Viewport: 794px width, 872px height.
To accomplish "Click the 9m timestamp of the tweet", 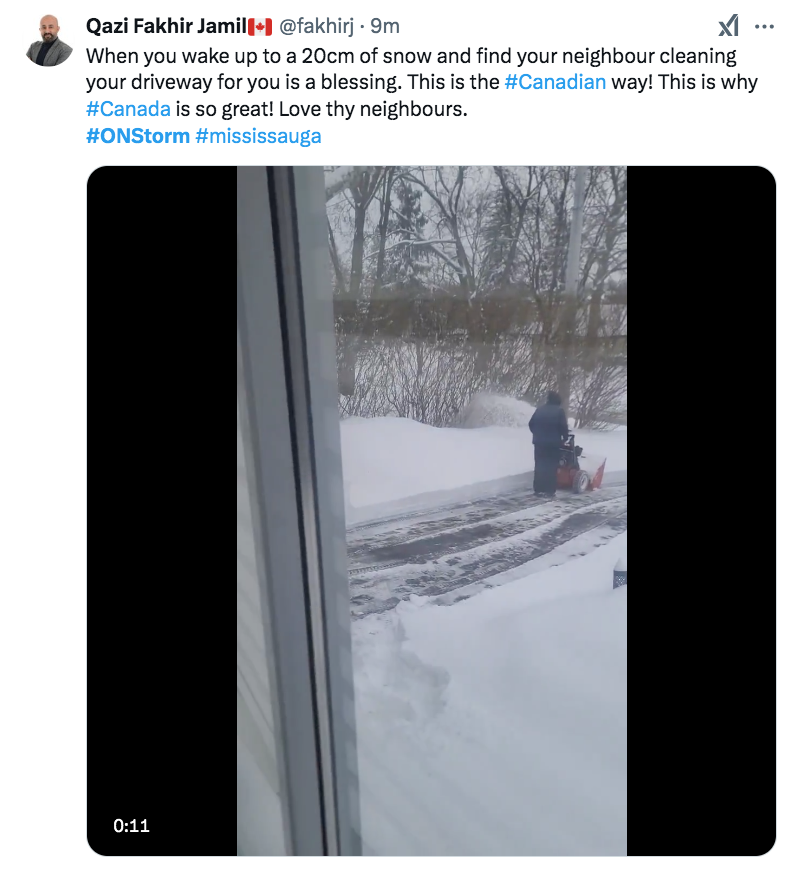I will pyautogui.click(x=385, y=26).
